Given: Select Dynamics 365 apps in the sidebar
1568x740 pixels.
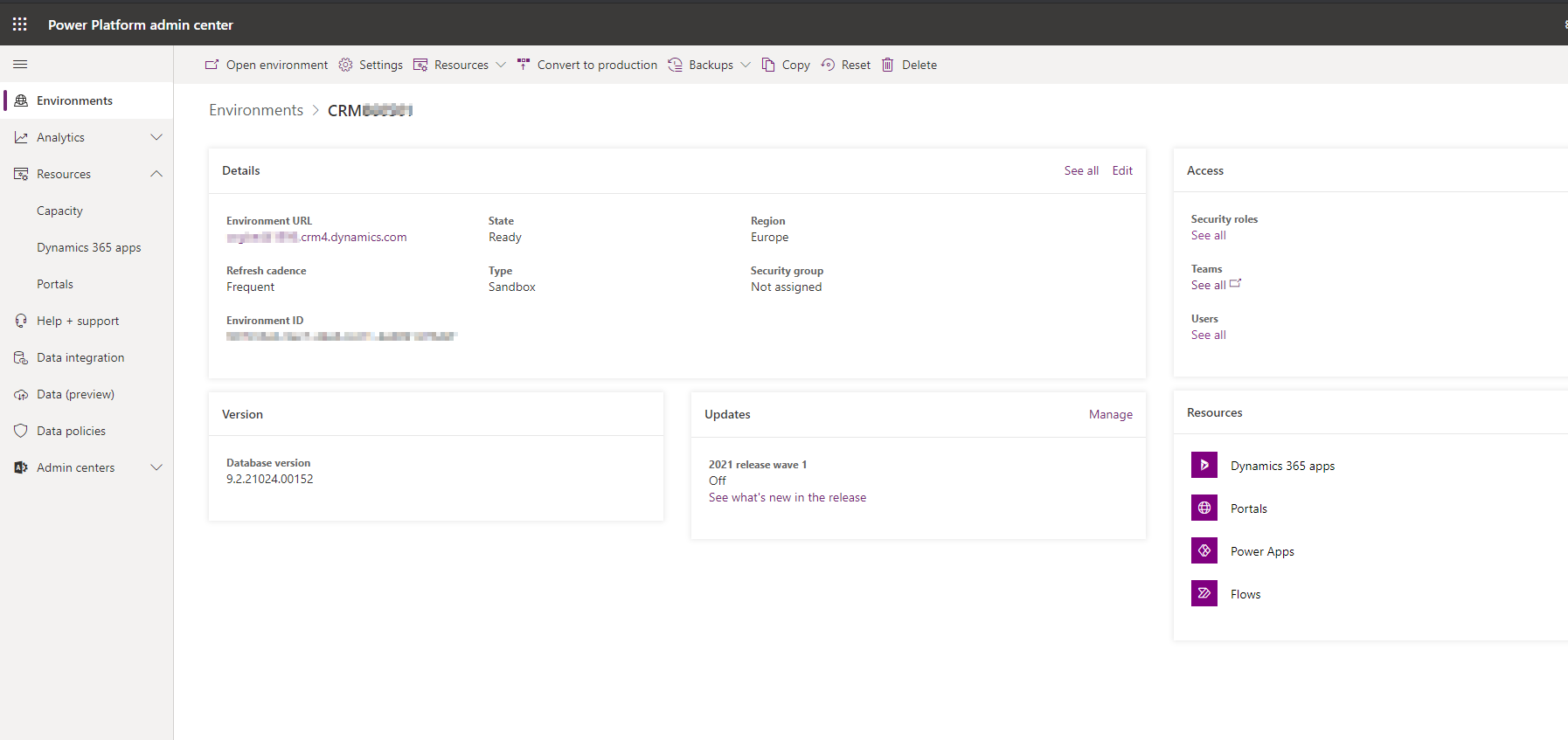Looking at the screenshot, I should 89,247.
